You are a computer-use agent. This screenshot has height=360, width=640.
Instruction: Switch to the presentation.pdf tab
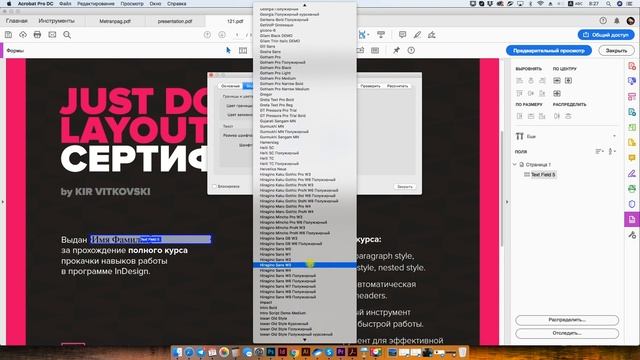175,21
